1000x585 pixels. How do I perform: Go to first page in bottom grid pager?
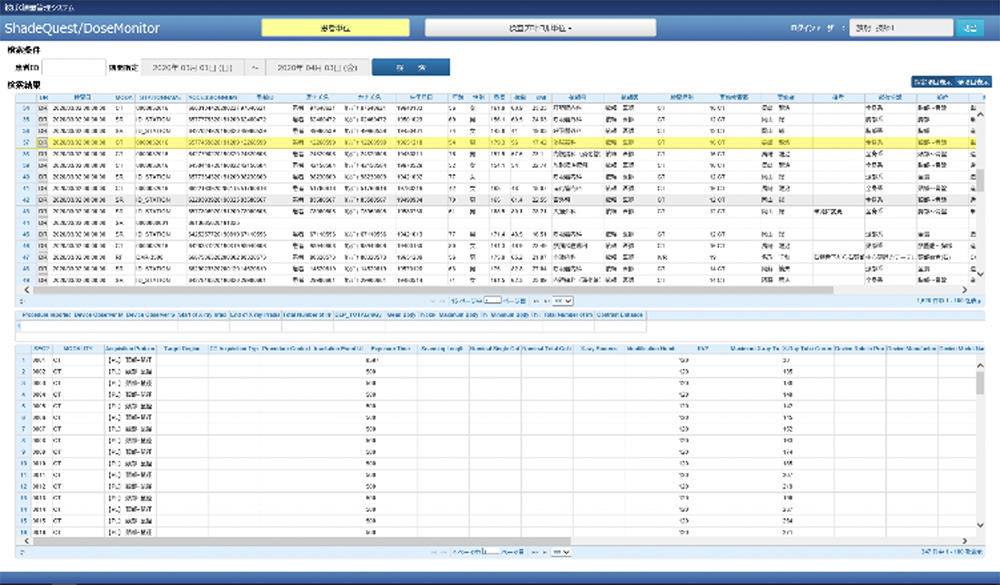tap(432, 552)
